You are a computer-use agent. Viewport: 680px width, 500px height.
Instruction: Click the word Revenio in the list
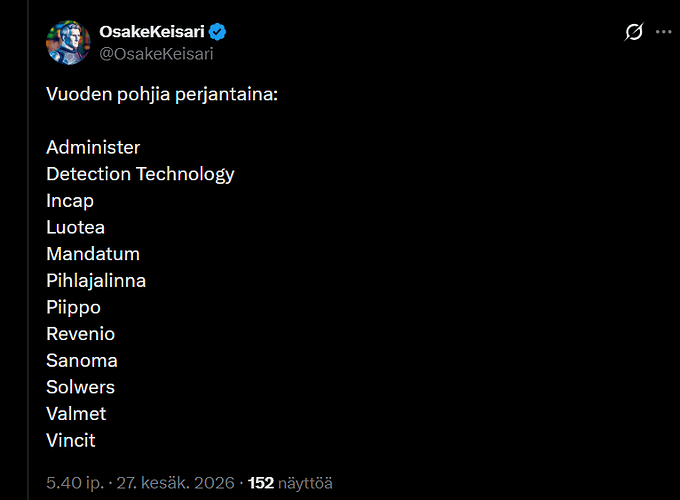tap(80, 334)
